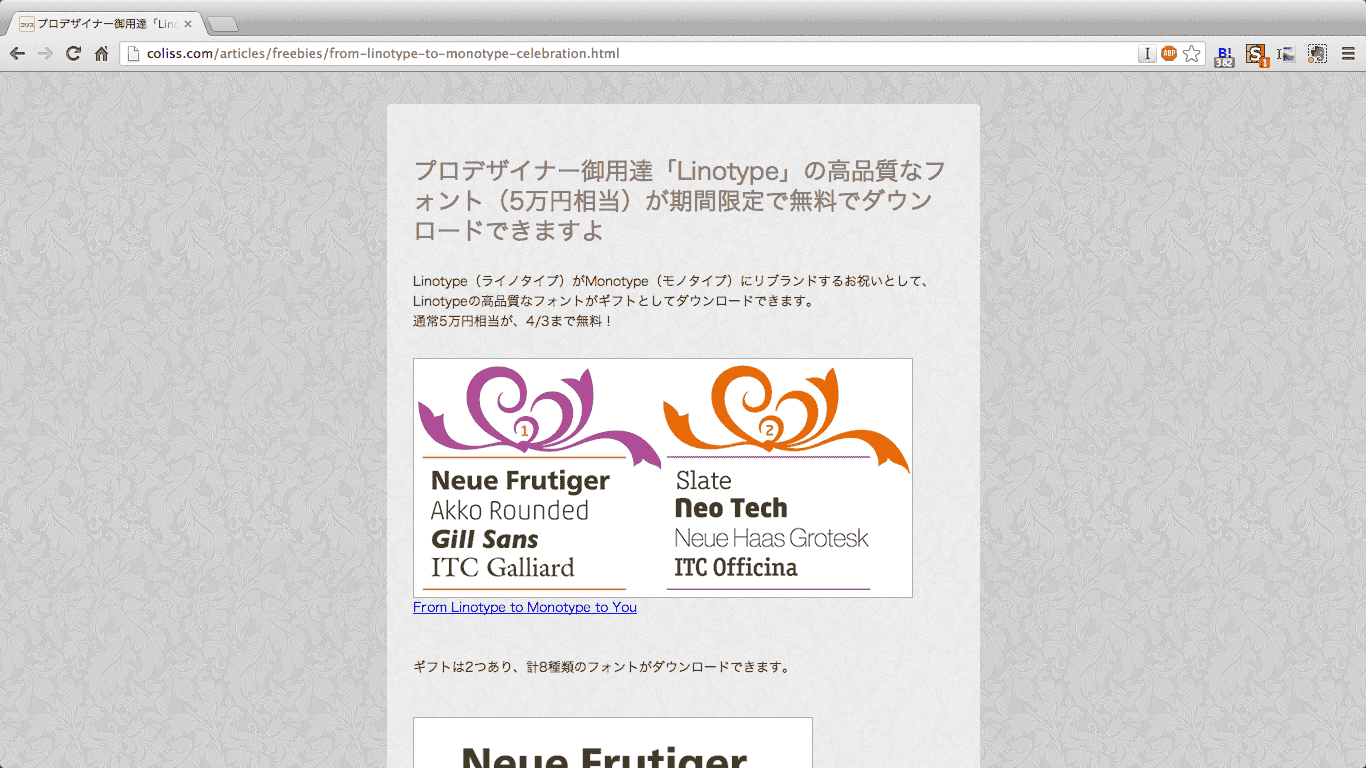Click the page info icon in address bar
The width and height of the screenshot is (1366, 768).
pyautogui.click(x=133, y=54)
